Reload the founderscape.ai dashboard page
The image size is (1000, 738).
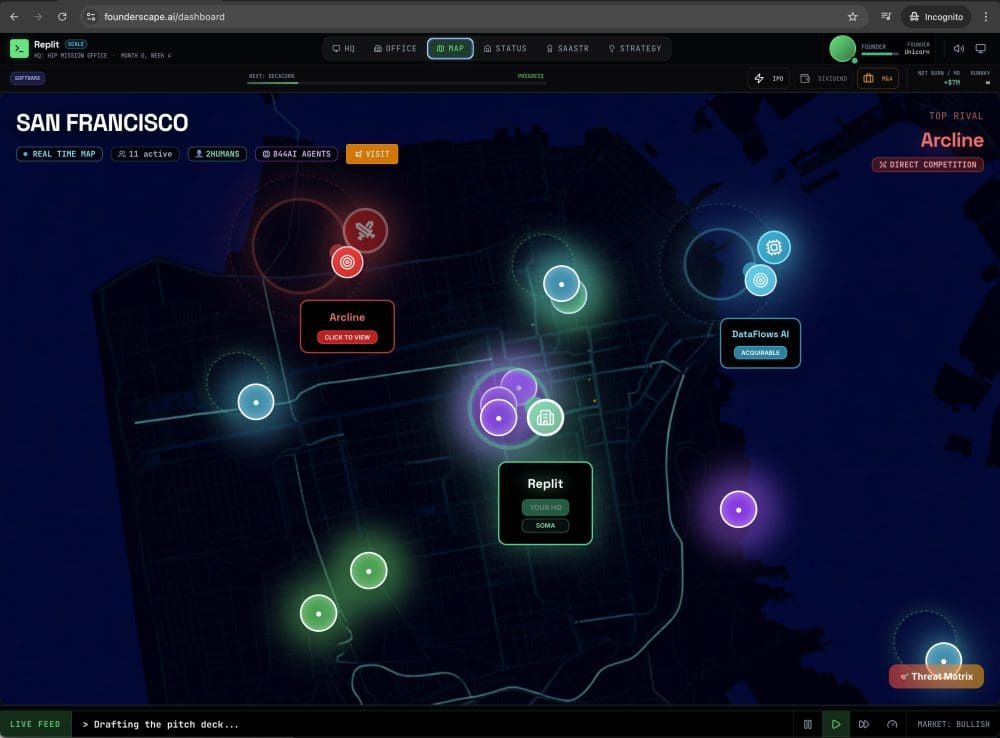click(x=62, y=17)
